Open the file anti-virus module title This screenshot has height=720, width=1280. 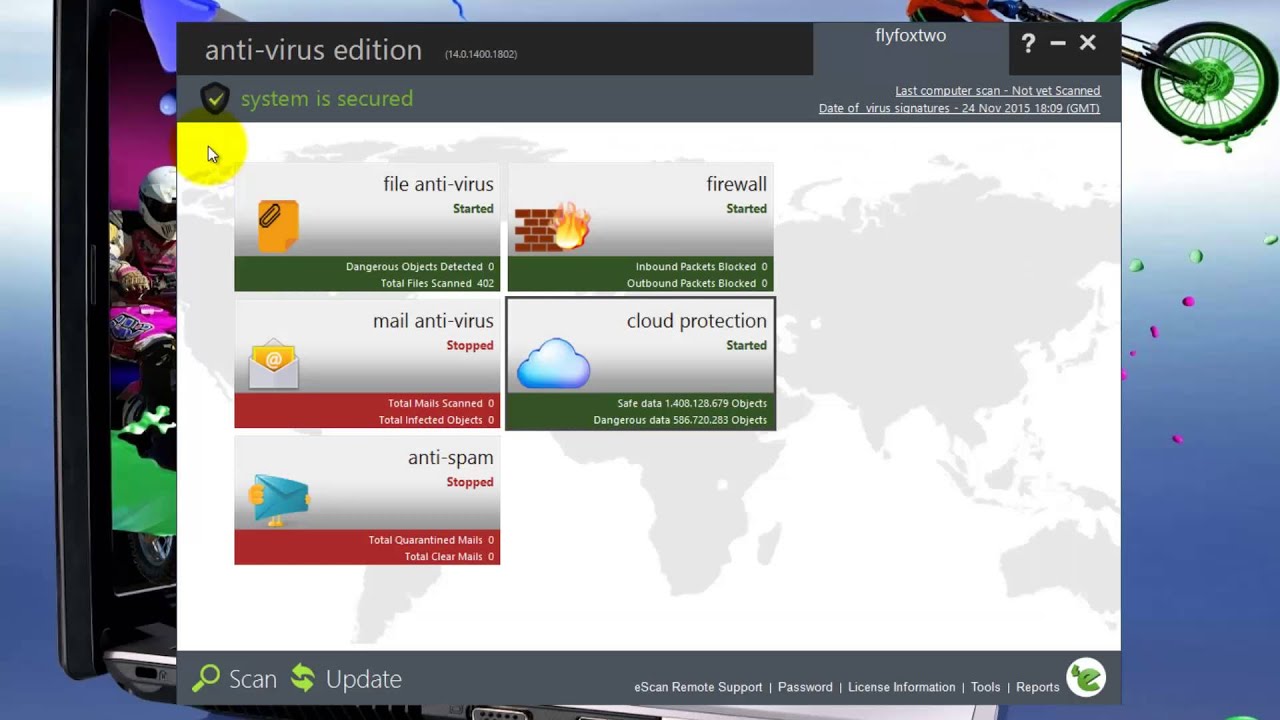438,184
